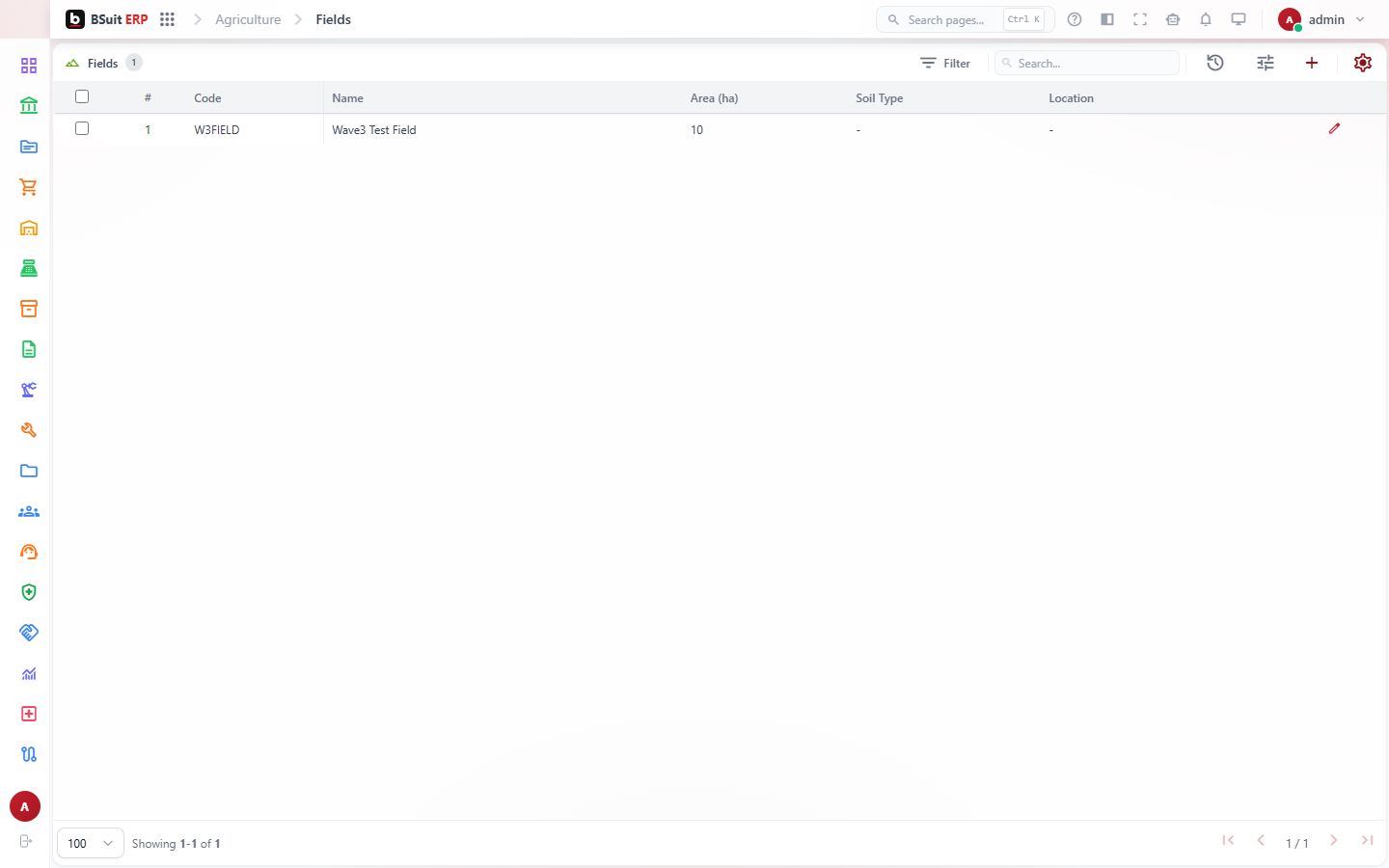1389x868 pixels.
Task: Open the green shield module in sidebar
Action: [x=29, y=592]
